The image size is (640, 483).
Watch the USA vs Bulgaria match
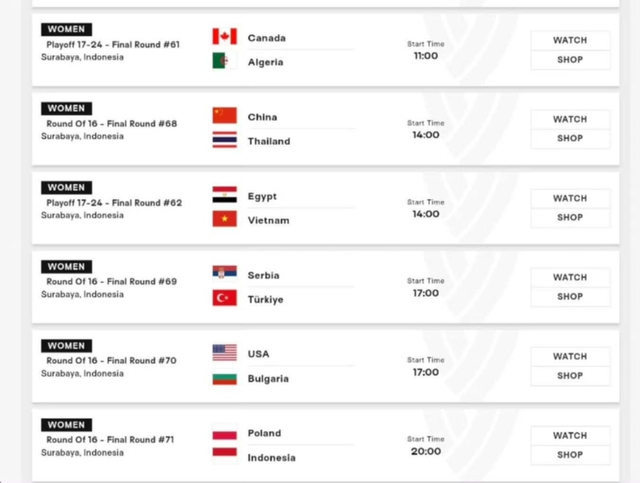click(570, 356)
